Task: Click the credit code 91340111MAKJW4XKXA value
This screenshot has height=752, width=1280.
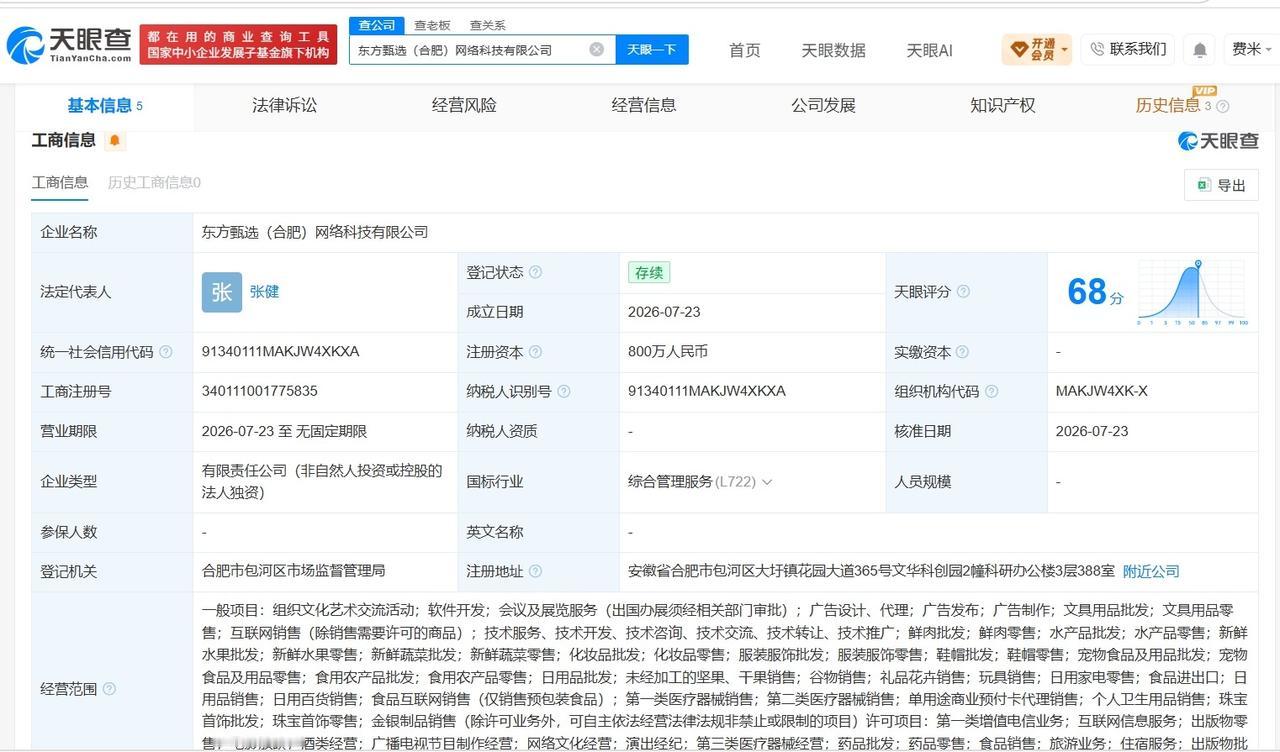Action: pos(280,352)
